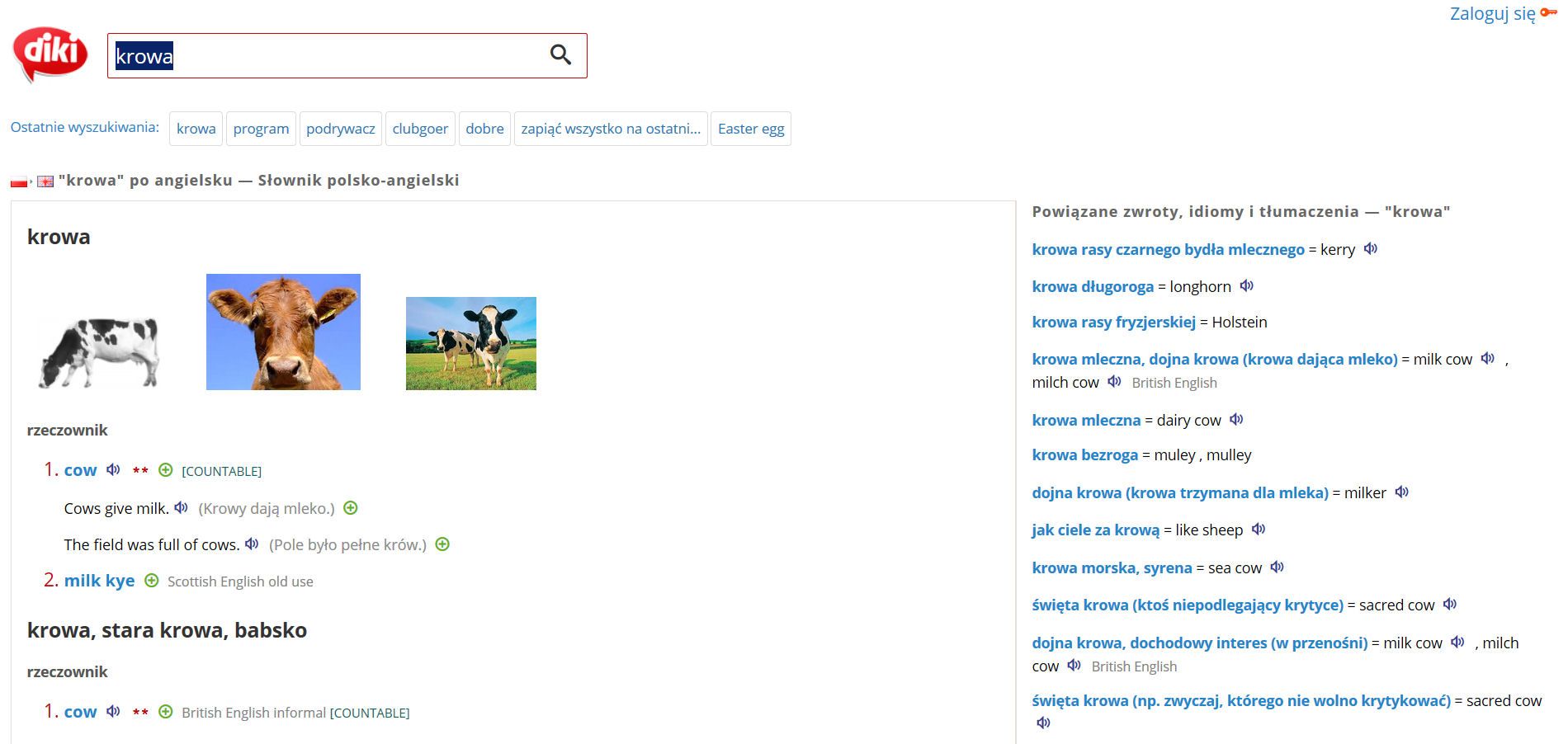
Task: Play pronunciation of 'sea cow'
Action: click(x=1277, y=567)
